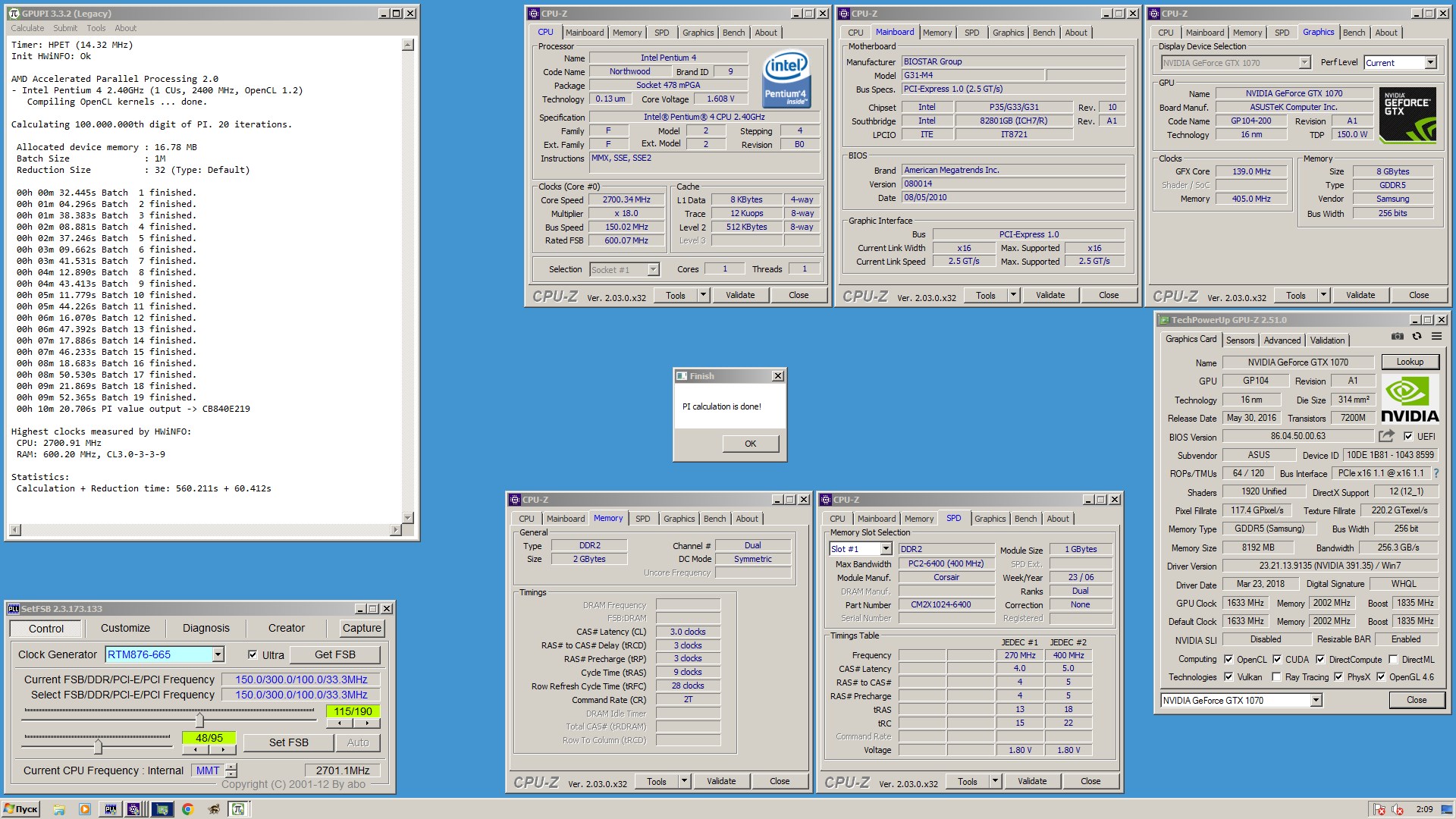Screen dimensions: 1456x819
Task: Click the taskbar clock showing 2:09
Action: 1424,809
